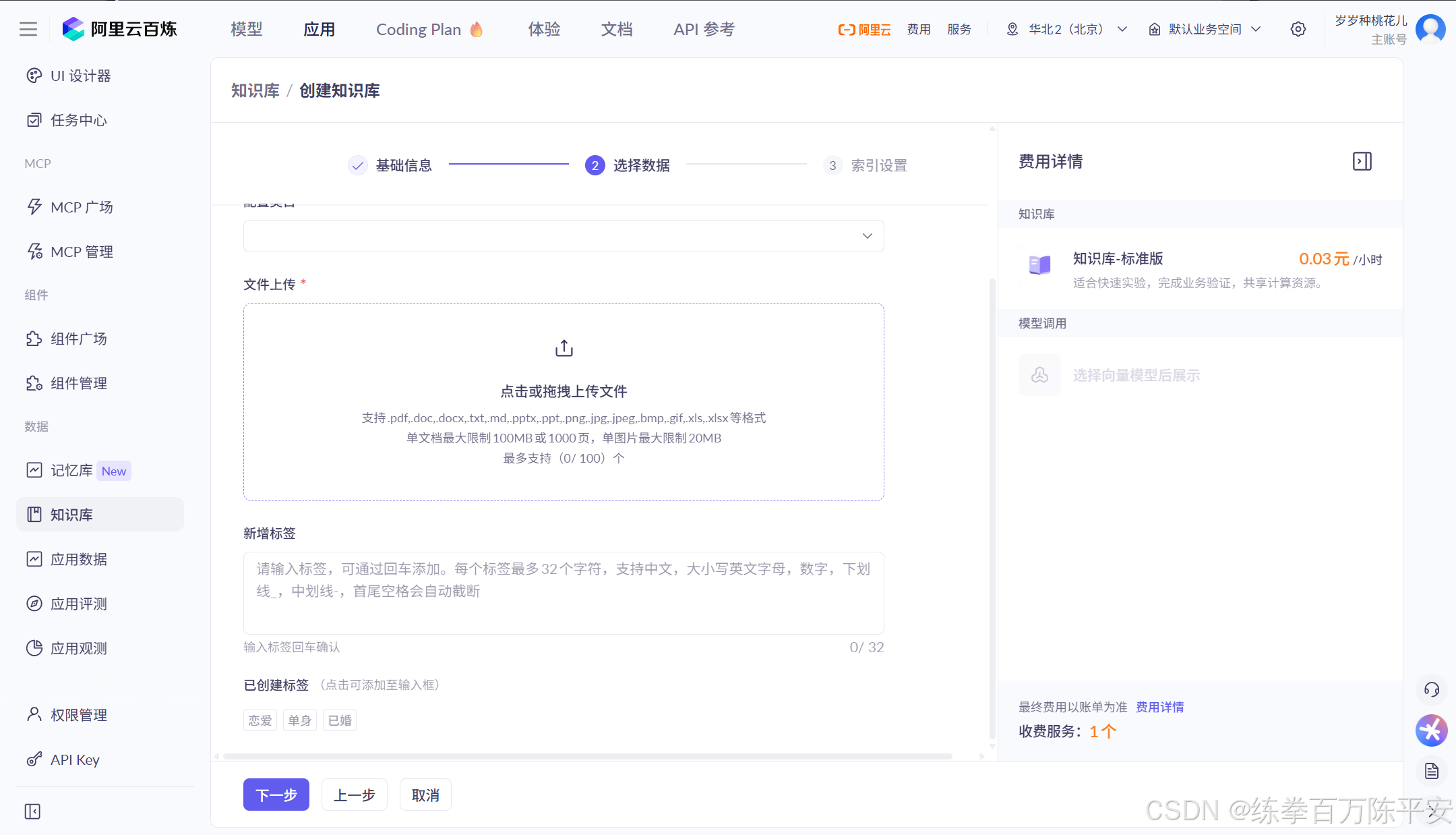Collapse the fee details panel icon
Screen dimensions: 1456x835
coord(1362,161)
